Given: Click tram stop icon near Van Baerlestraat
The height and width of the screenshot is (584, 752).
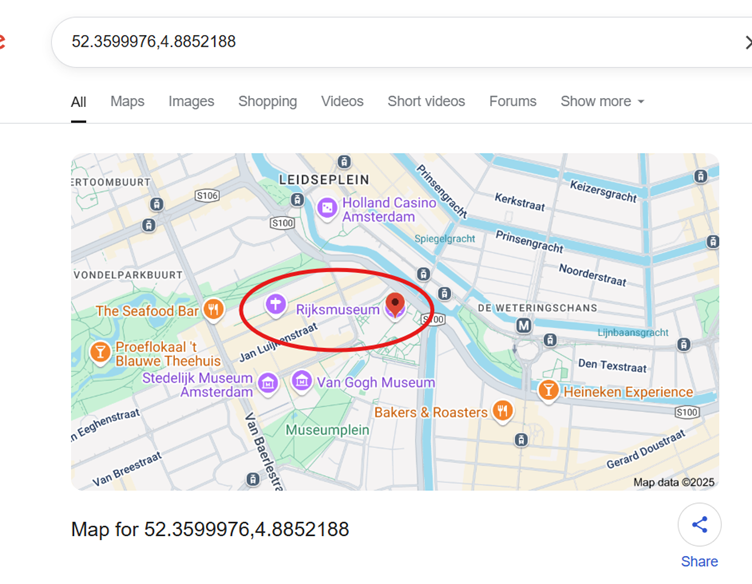Looking at the screenshot, I should (253, 479).
